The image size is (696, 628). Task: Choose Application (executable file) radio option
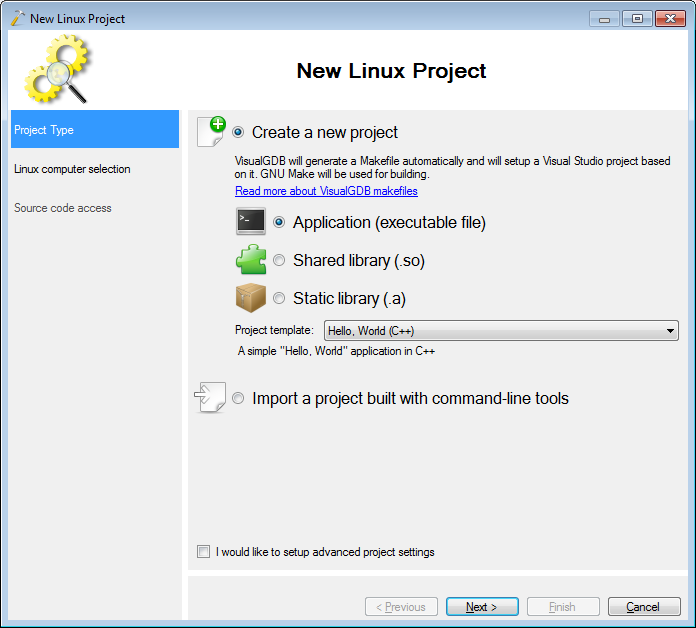tap(279, 222)
